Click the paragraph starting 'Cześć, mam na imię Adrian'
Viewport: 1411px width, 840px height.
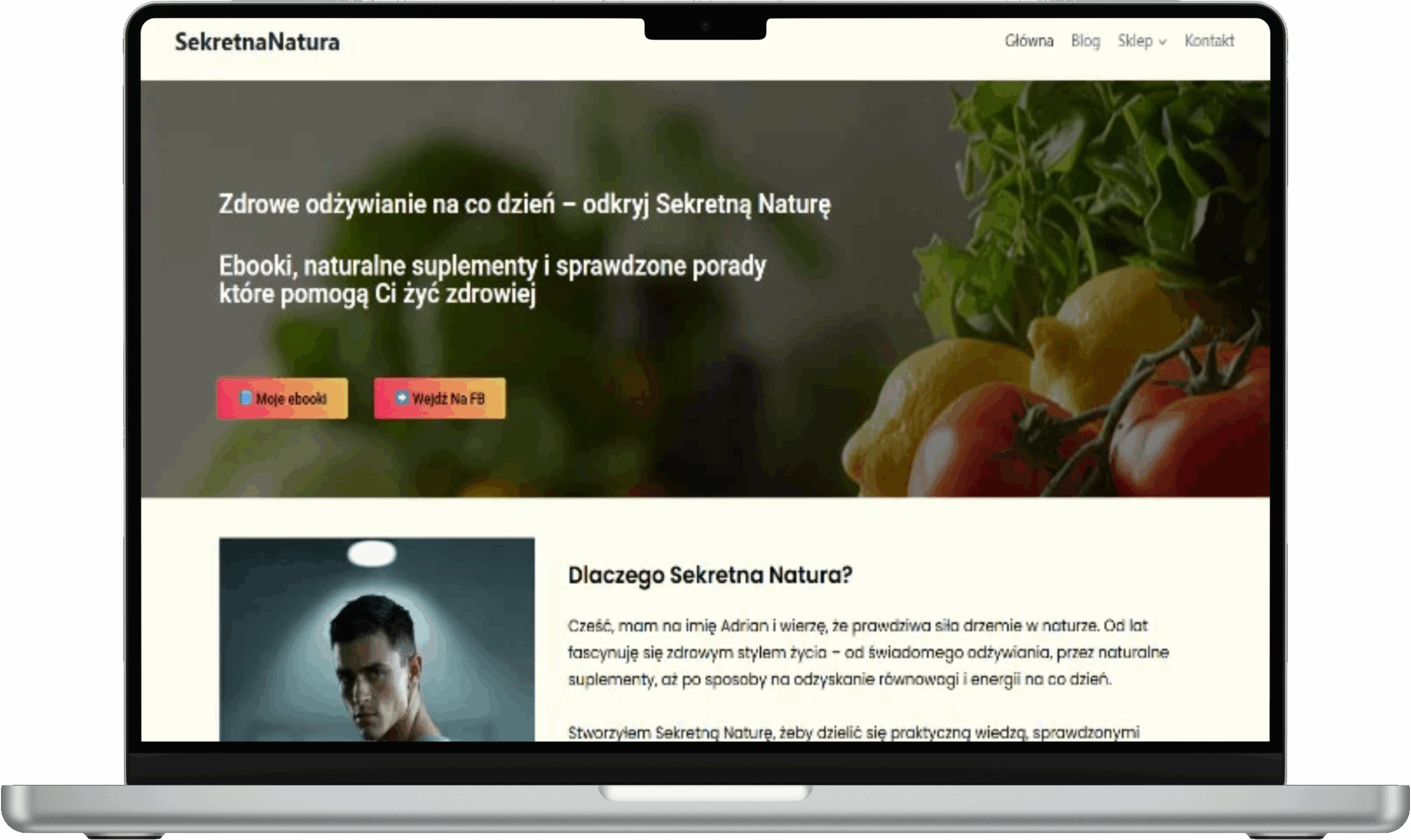868,652
